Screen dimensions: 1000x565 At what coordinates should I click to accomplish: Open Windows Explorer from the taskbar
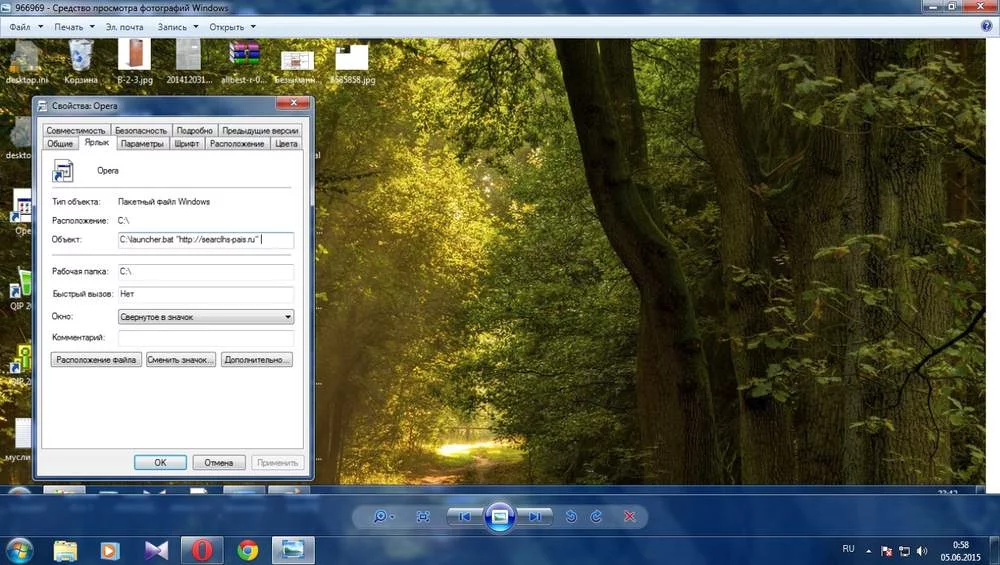point(65,550)
